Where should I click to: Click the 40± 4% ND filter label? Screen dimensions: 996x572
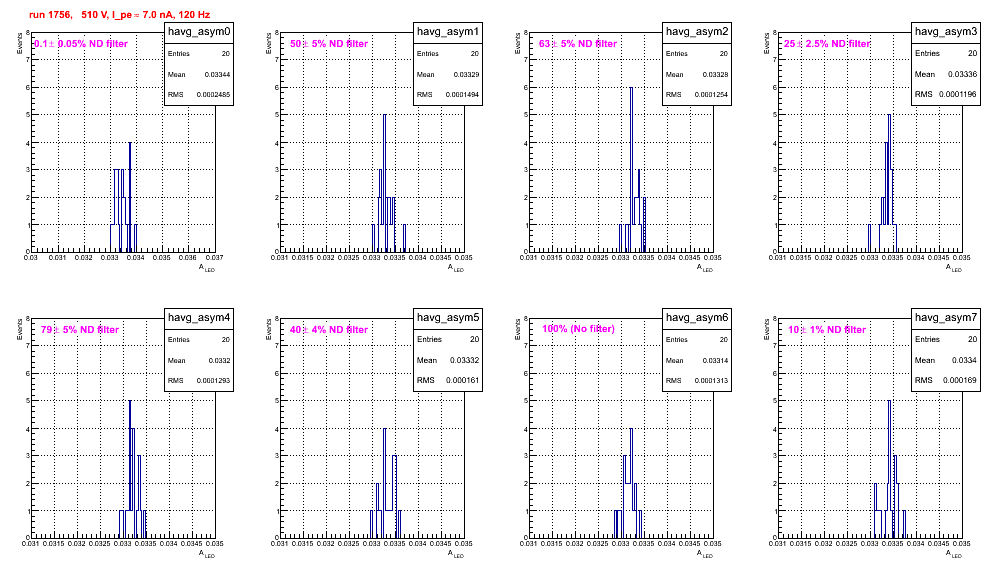pos(329,330)
